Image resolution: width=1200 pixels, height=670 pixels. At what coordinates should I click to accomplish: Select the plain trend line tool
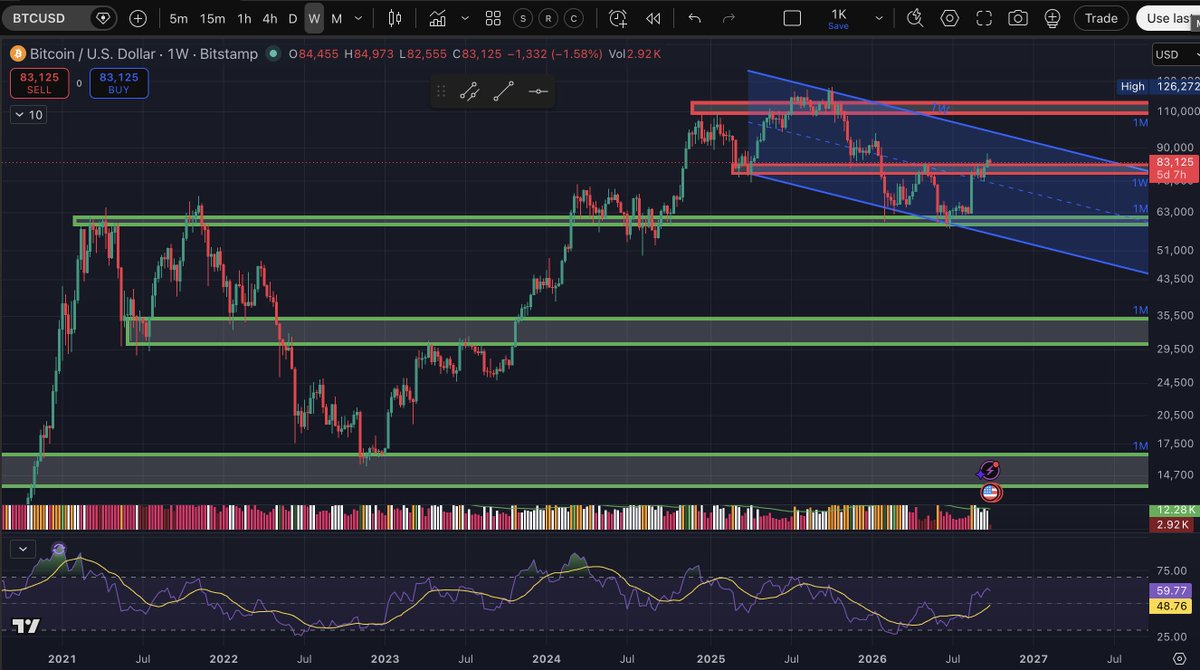point(503,92)
